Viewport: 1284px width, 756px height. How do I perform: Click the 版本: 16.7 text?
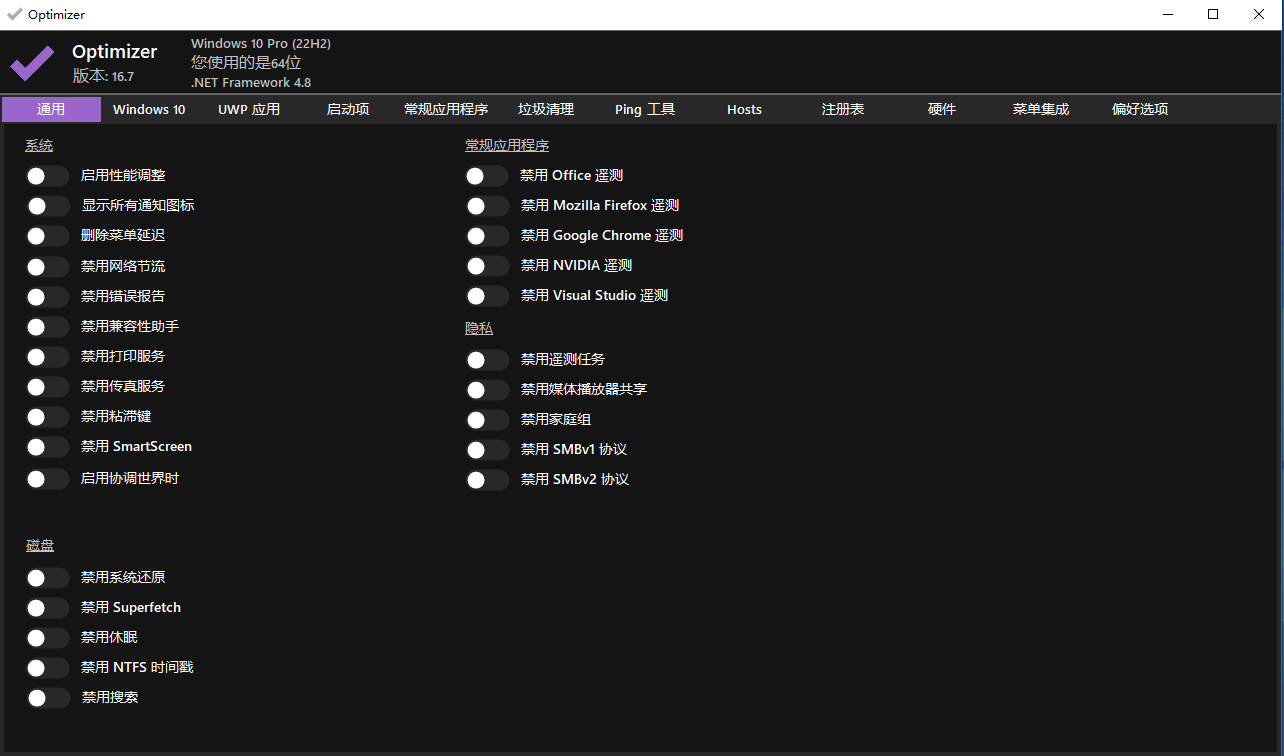click(x=103, y=76)
